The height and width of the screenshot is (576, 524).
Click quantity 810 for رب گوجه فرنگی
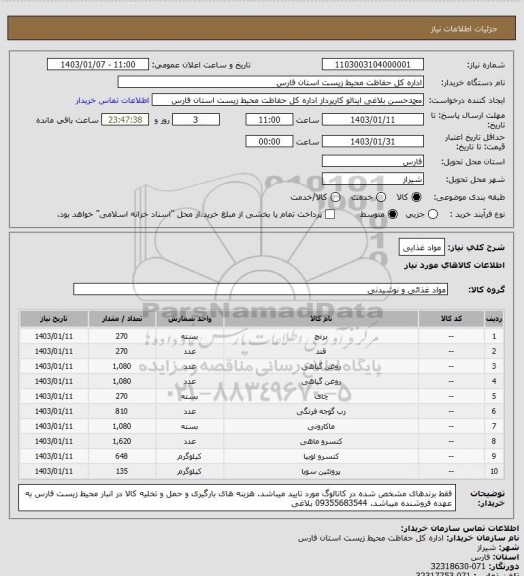click(x=122, y=412)
